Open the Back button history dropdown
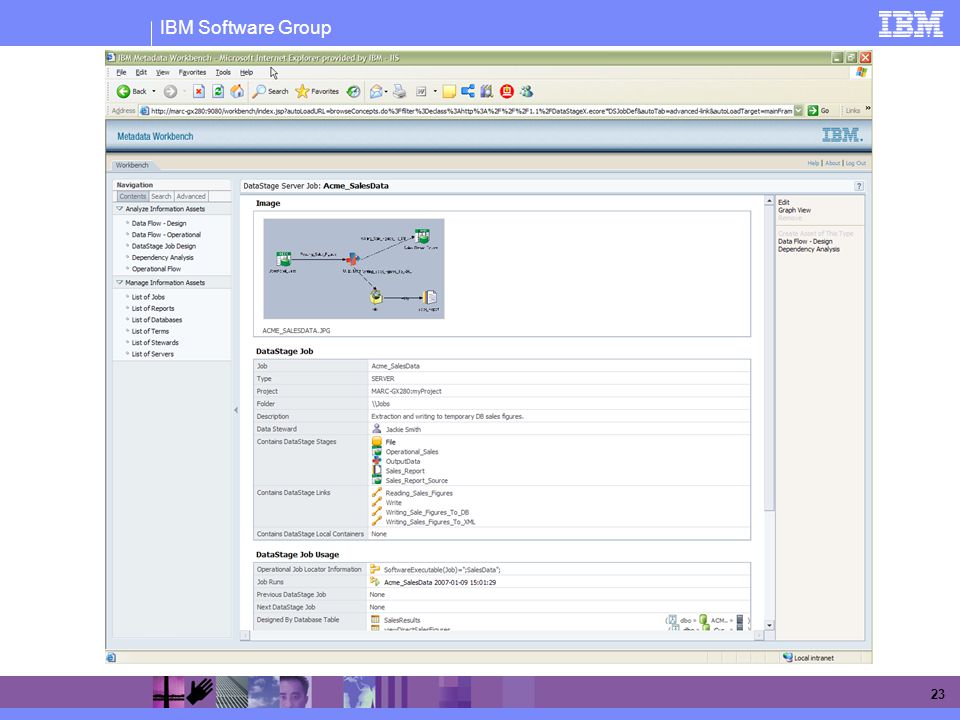The width and height of the screenshot is (960, 720). point(154,91)
